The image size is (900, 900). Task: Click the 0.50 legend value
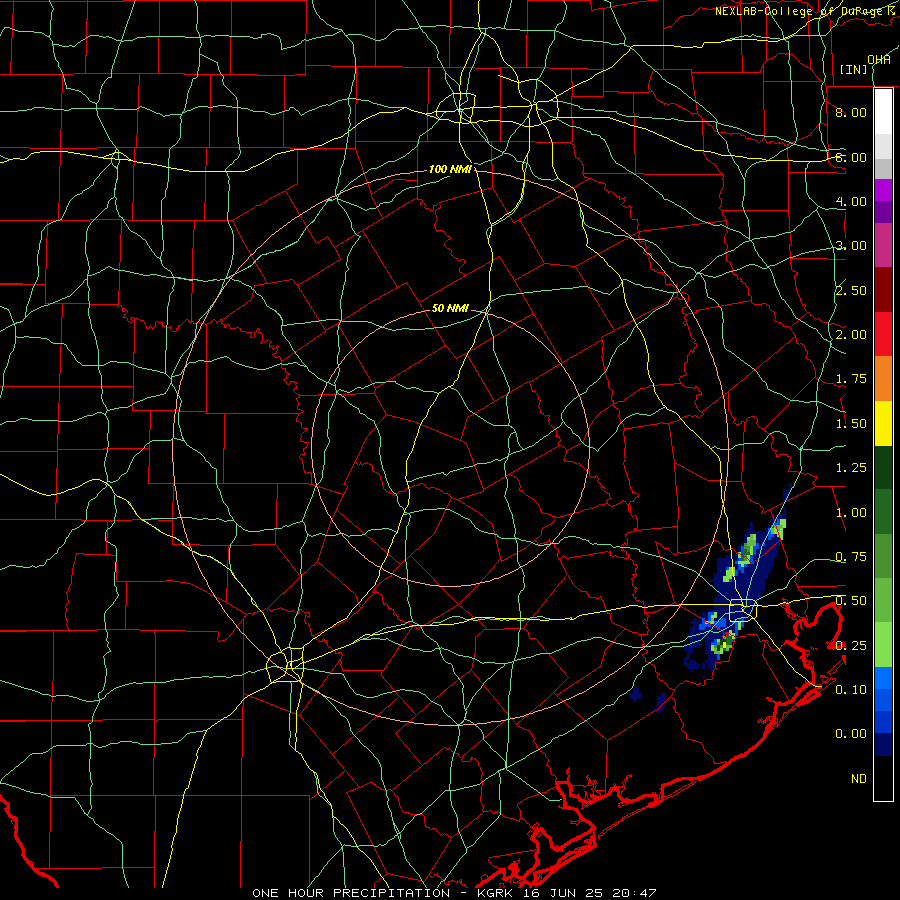click(x=851, y=601)
